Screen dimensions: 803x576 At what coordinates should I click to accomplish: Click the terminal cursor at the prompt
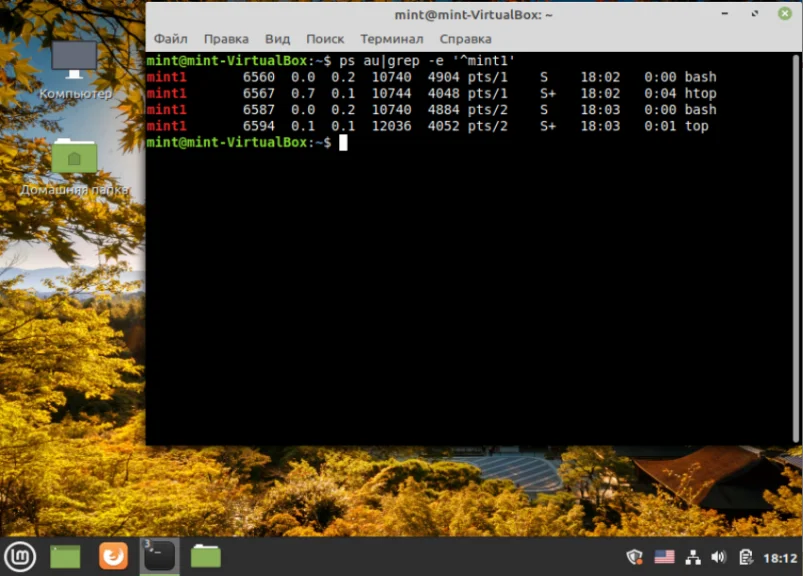click(x=343, y=143)
